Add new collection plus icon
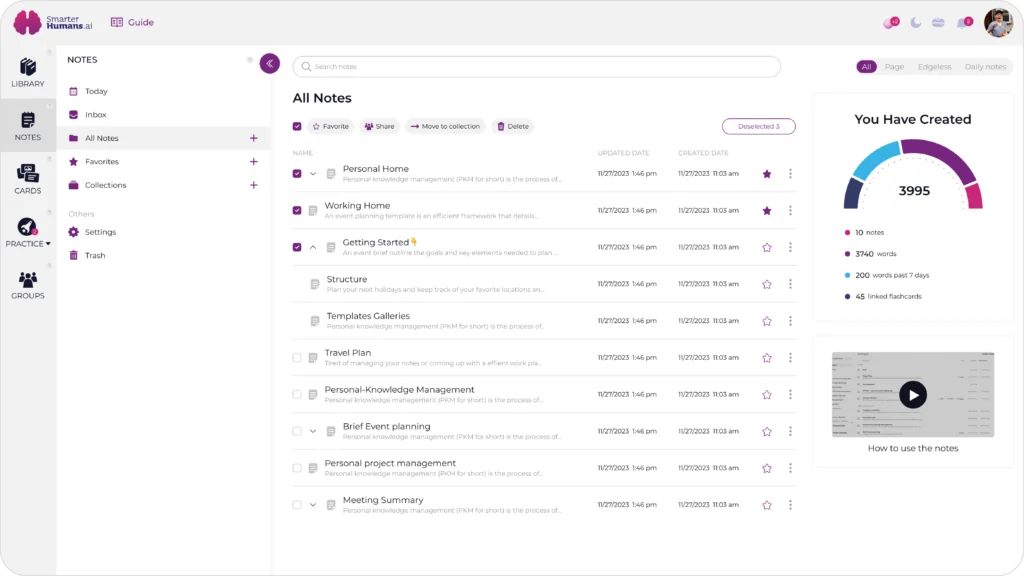 (253, 185)
